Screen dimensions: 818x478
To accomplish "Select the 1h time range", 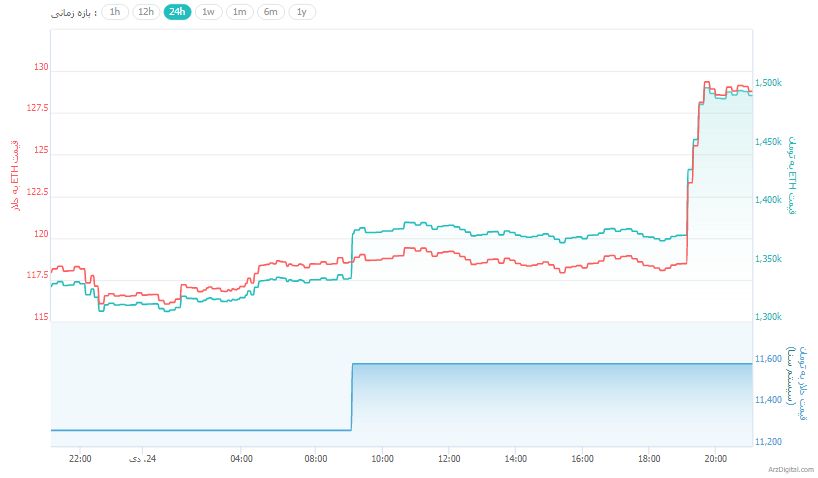I will [115, 12].
